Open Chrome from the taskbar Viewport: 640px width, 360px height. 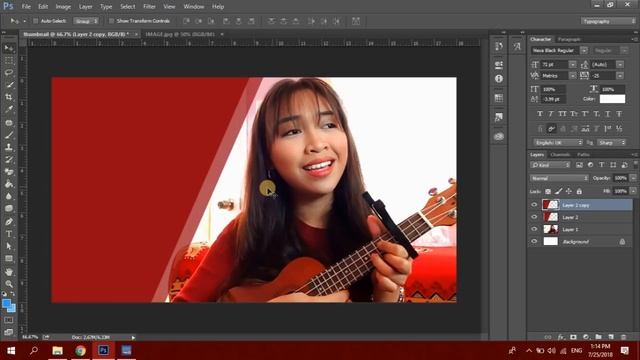80,350
